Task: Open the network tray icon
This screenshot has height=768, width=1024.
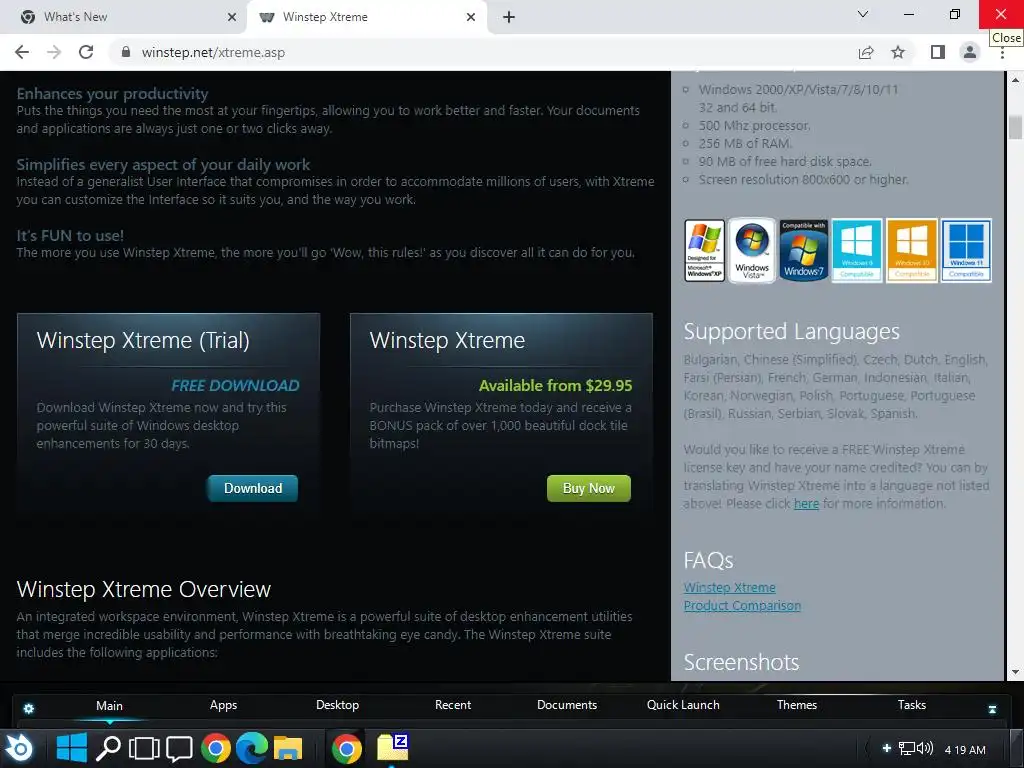Action: (x=906, y=748)
